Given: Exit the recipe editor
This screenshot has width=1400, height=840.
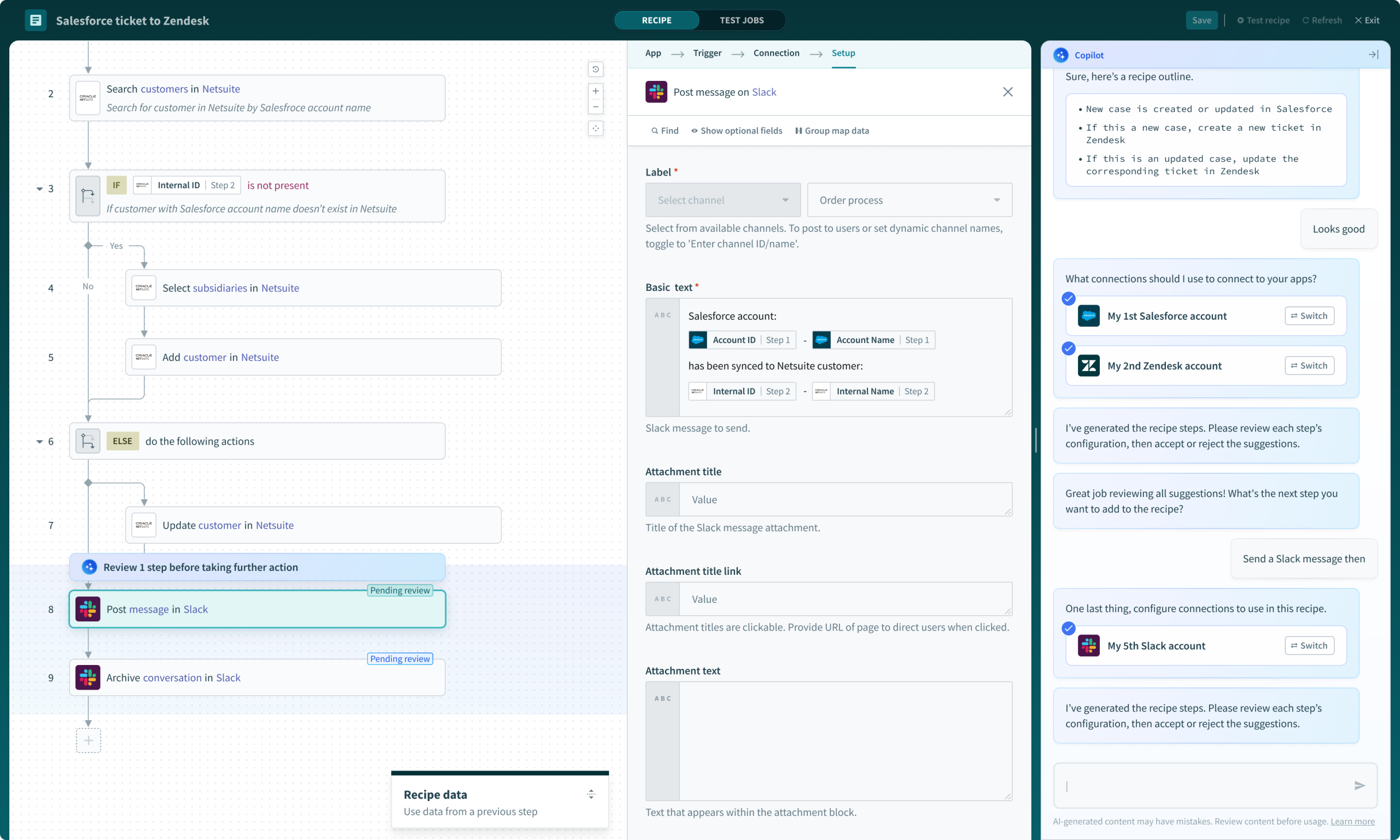Looking at the screenshot, I should pyautogui.click(x=1367, y=20).
